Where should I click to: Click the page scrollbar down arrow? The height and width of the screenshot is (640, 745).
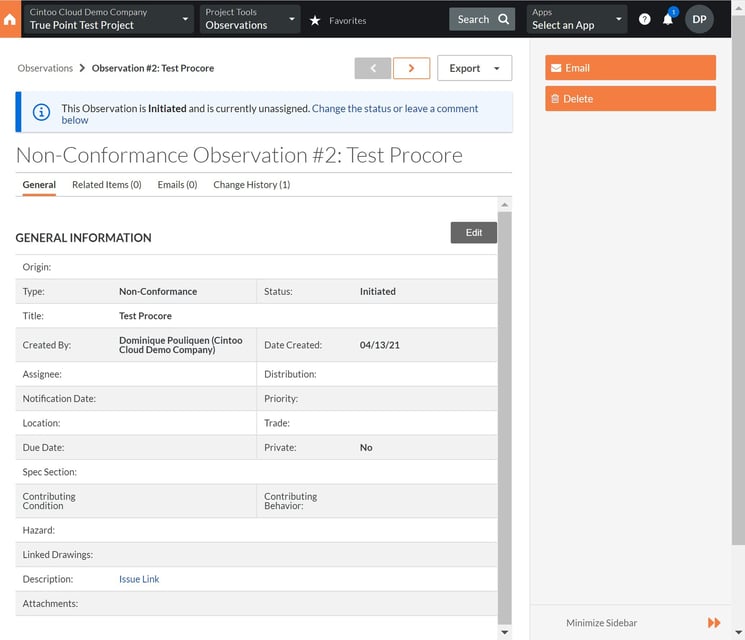pyautogui.click(x=738, y=632)
